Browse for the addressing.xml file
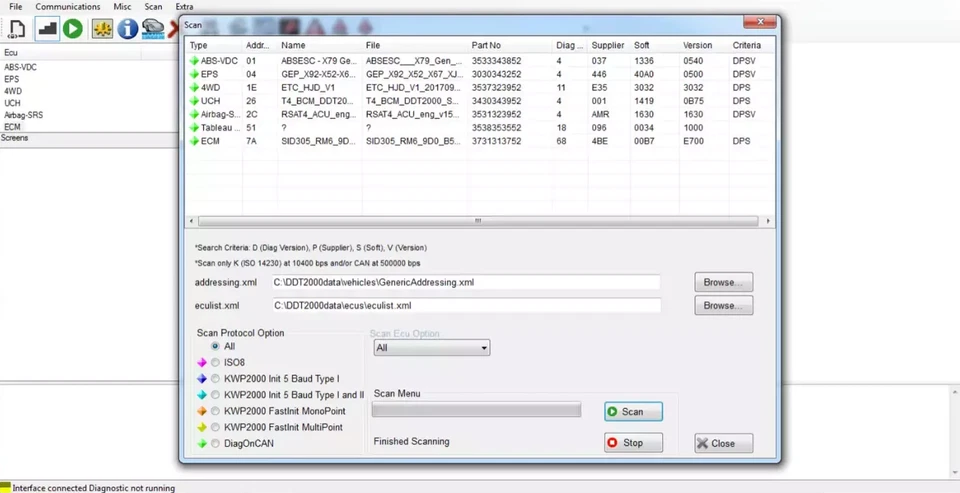This screenshot has width=960, height=493. [724, 282]
